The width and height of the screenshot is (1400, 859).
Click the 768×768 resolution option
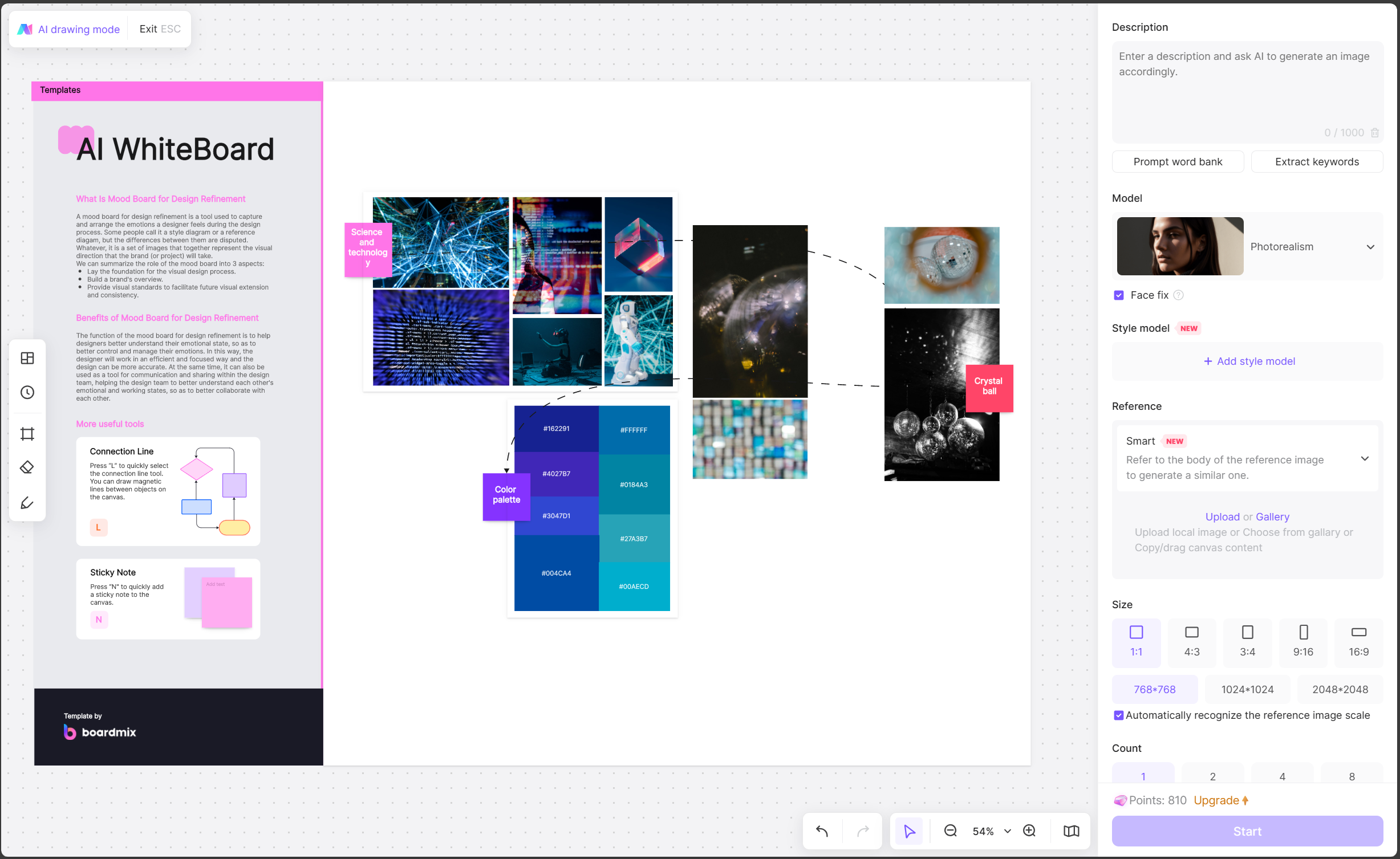pos(1155,689)
